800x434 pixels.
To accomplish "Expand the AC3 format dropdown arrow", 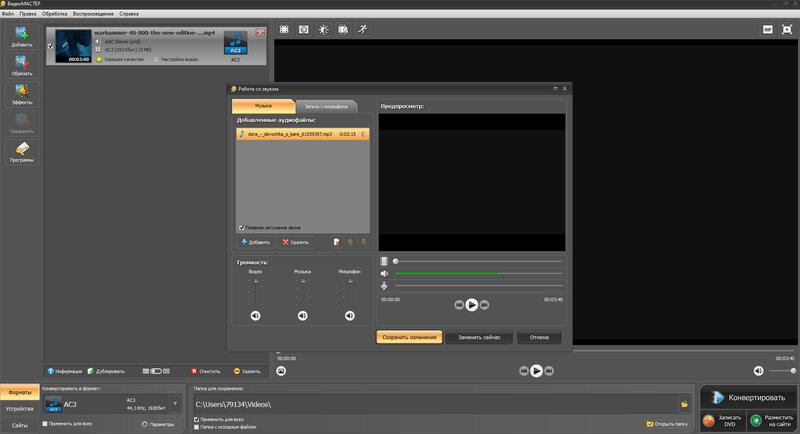I will pyautogui.click(x=175, y=404).
